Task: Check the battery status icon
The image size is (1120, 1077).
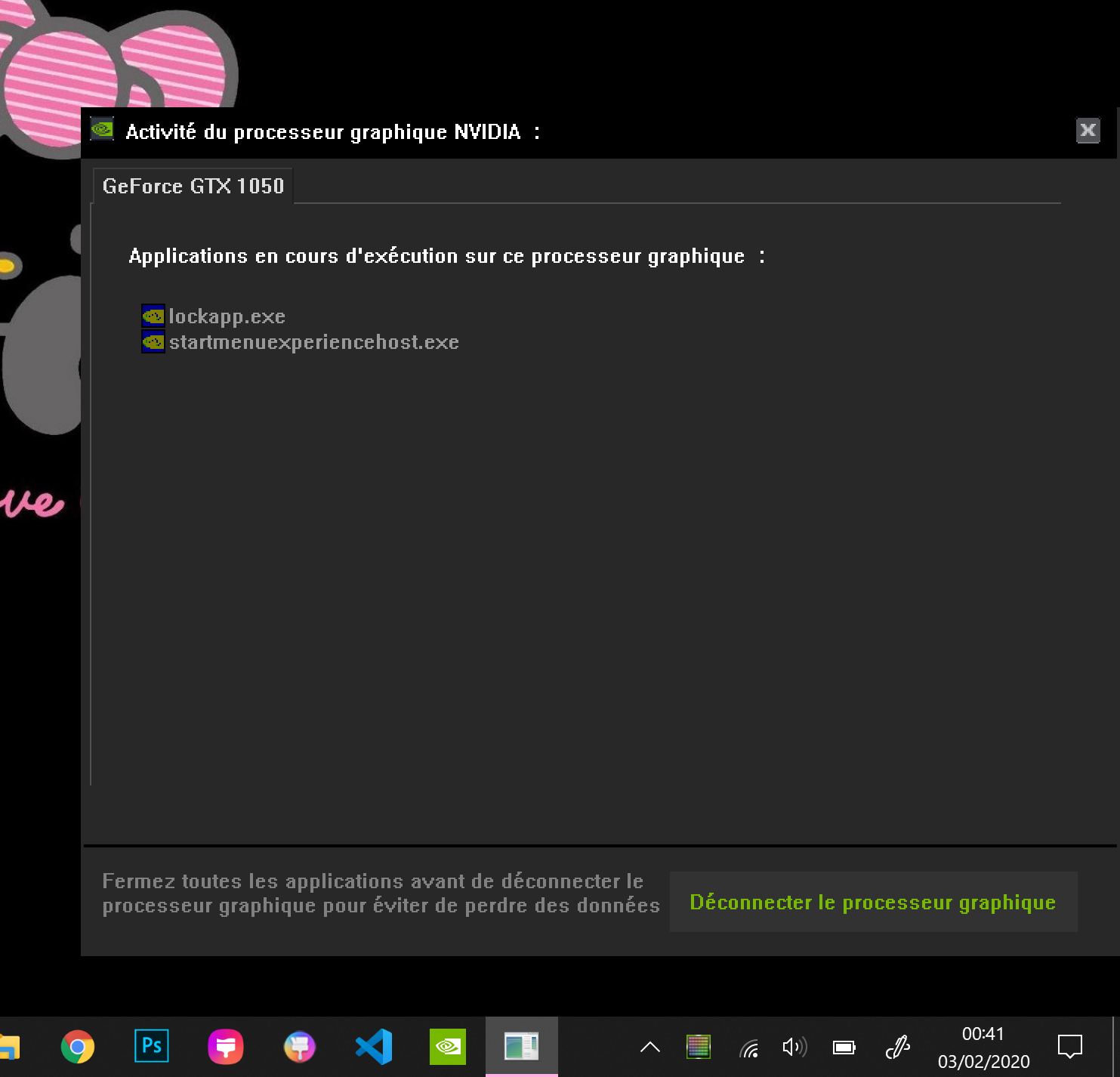Action: [x=844, y=1047]
